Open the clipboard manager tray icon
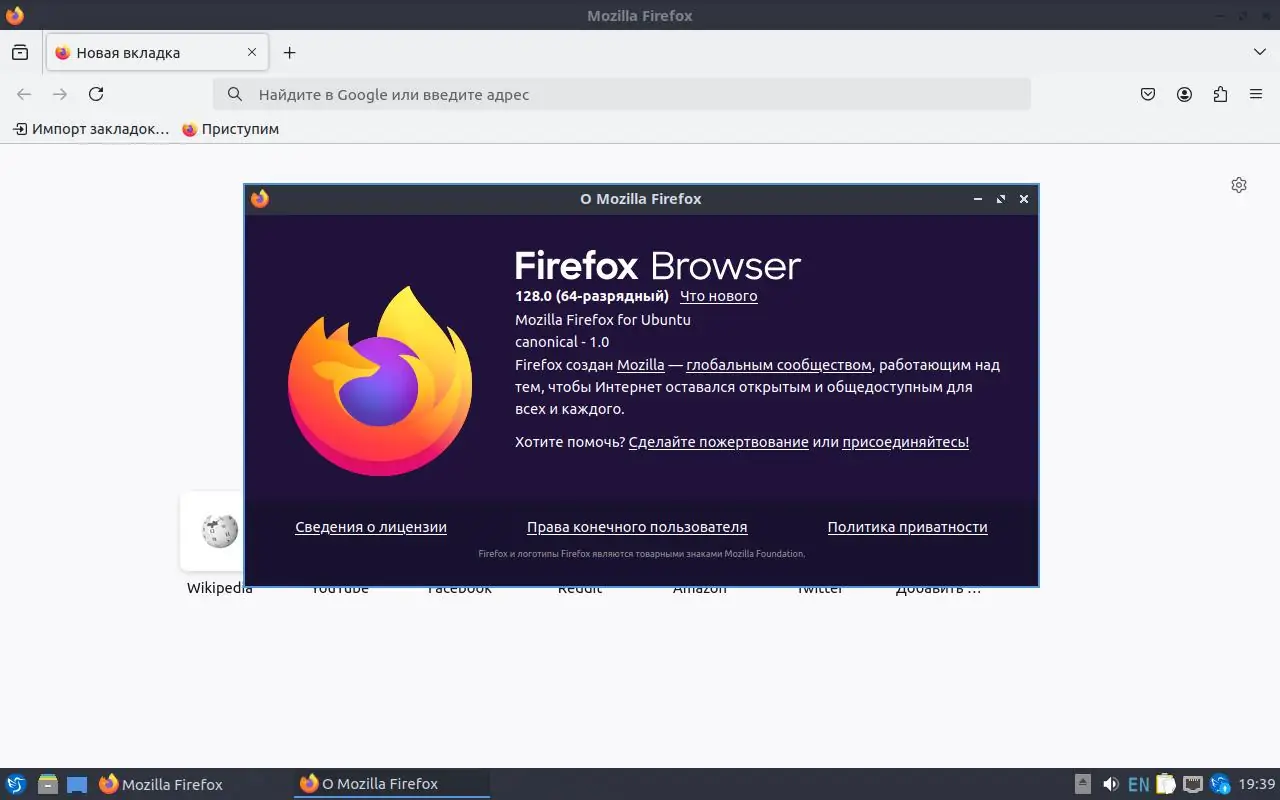The height and width of the screenshot is (800, 1280). (x=1166, y=784)
